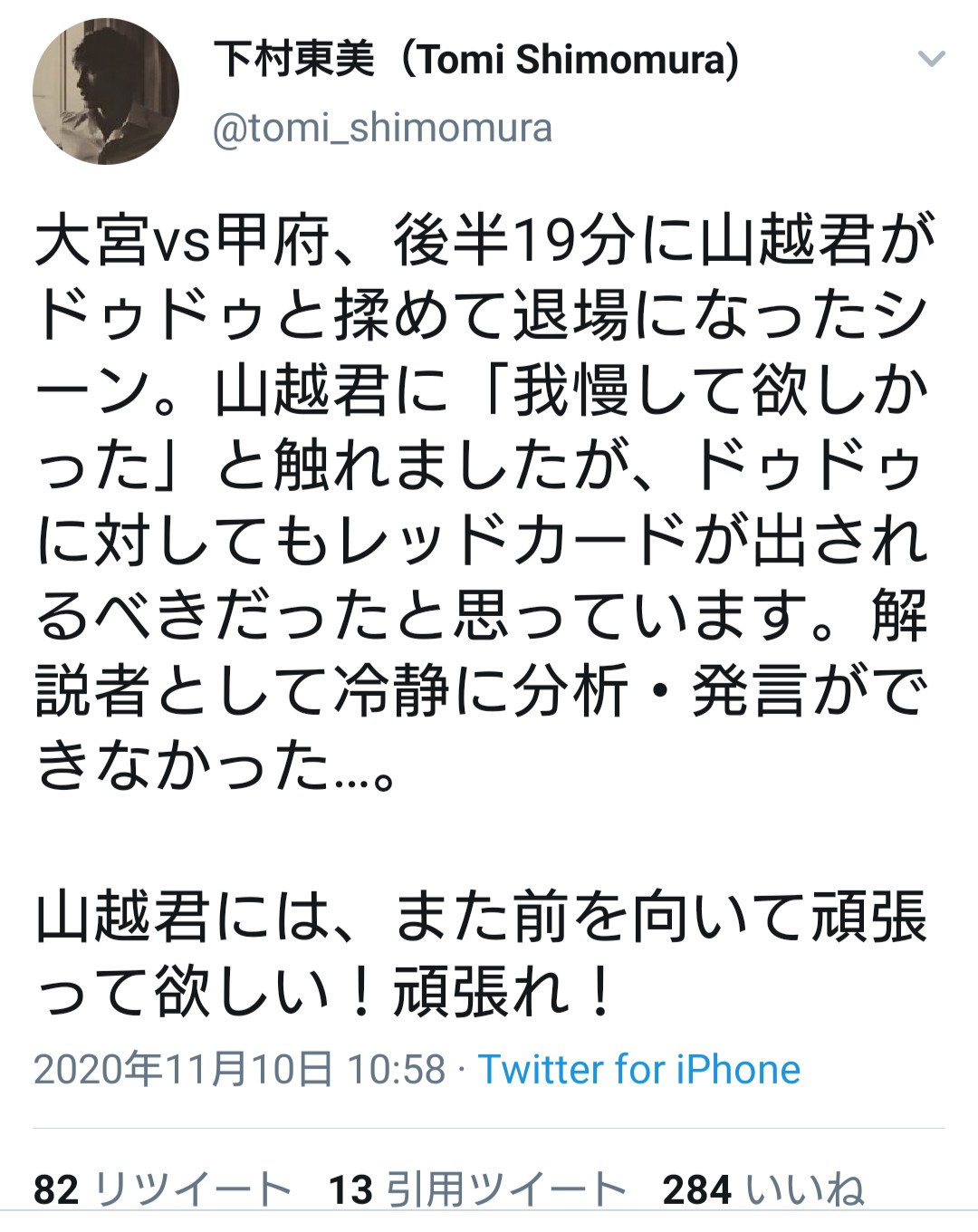Open the 下村東美 display name profile
The width and height of the screenshot is (978, 1232).
click(294, 61)
